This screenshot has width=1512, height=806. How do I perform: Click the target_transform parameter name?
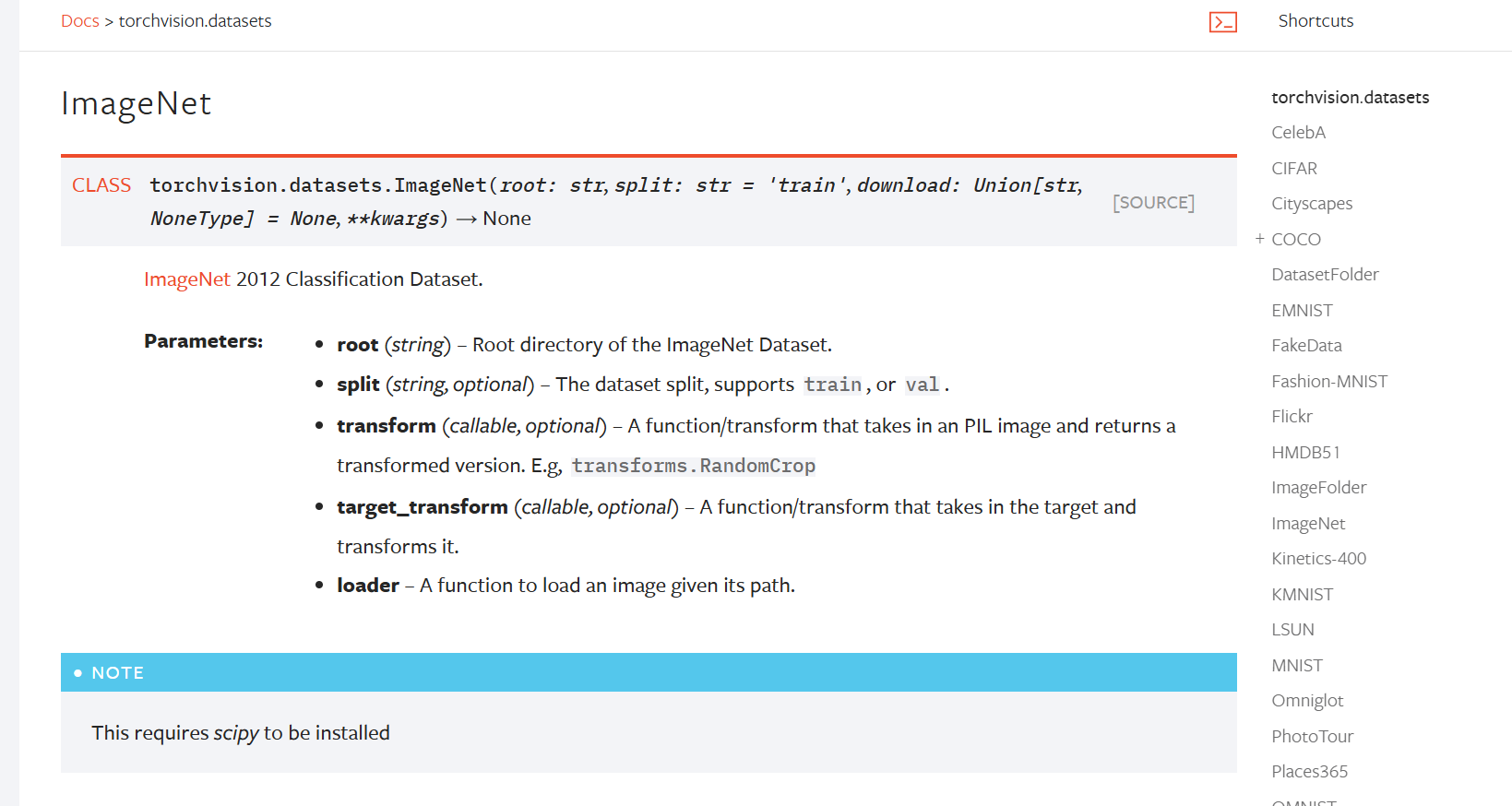[x=423, y=507]
